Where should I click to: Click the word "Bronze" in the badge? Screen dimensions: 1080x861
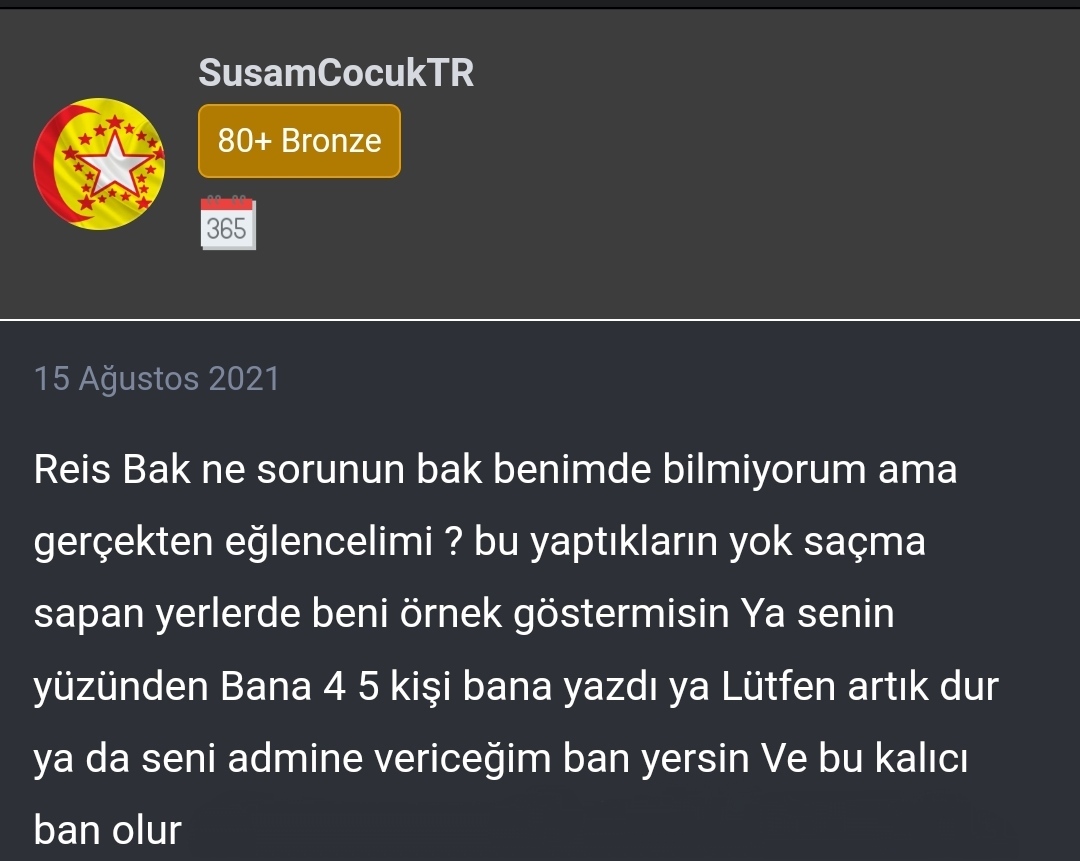coord(331,141)
